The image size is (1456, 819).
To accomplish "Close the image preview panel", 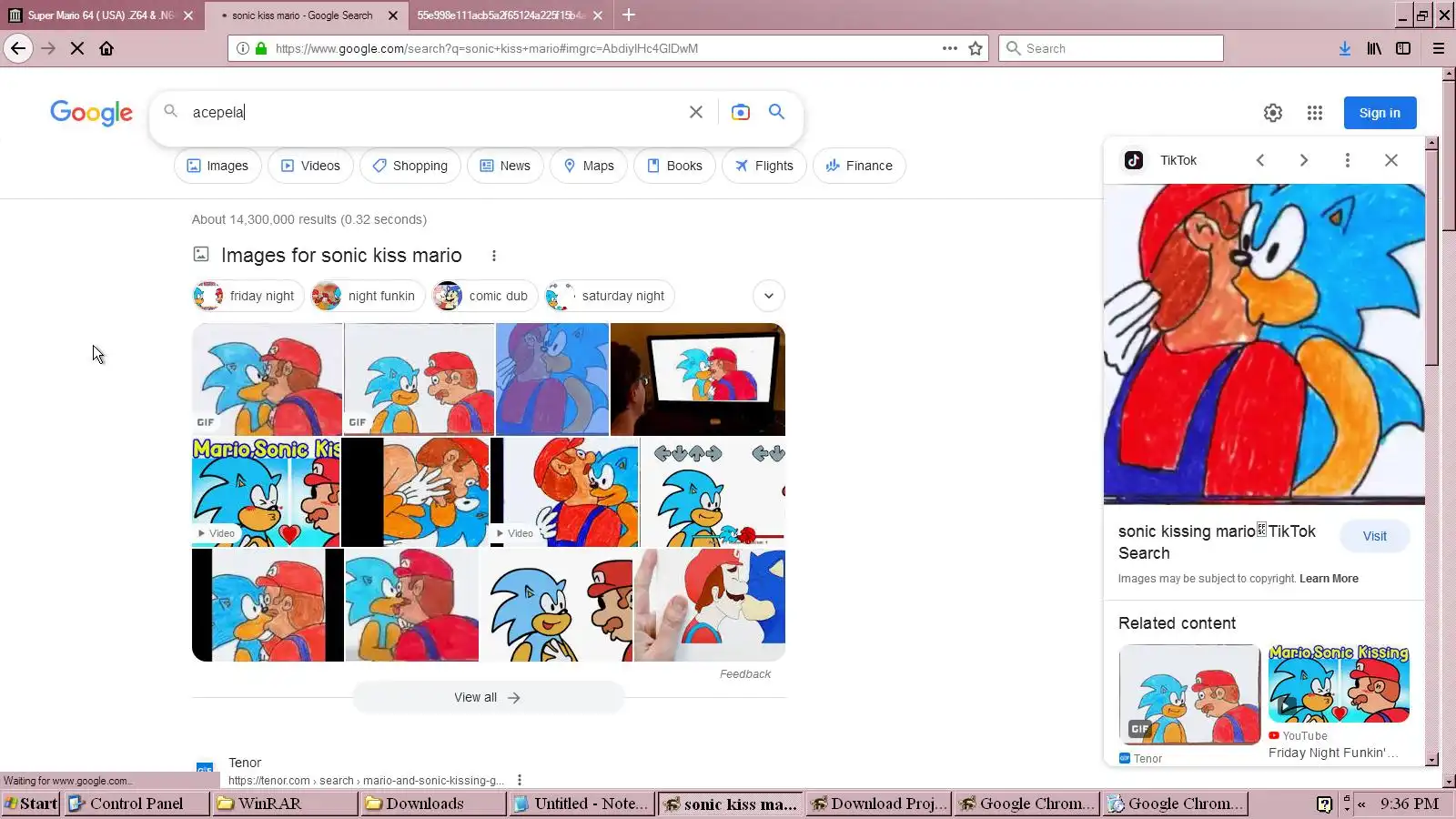I will pos(1391,160).
